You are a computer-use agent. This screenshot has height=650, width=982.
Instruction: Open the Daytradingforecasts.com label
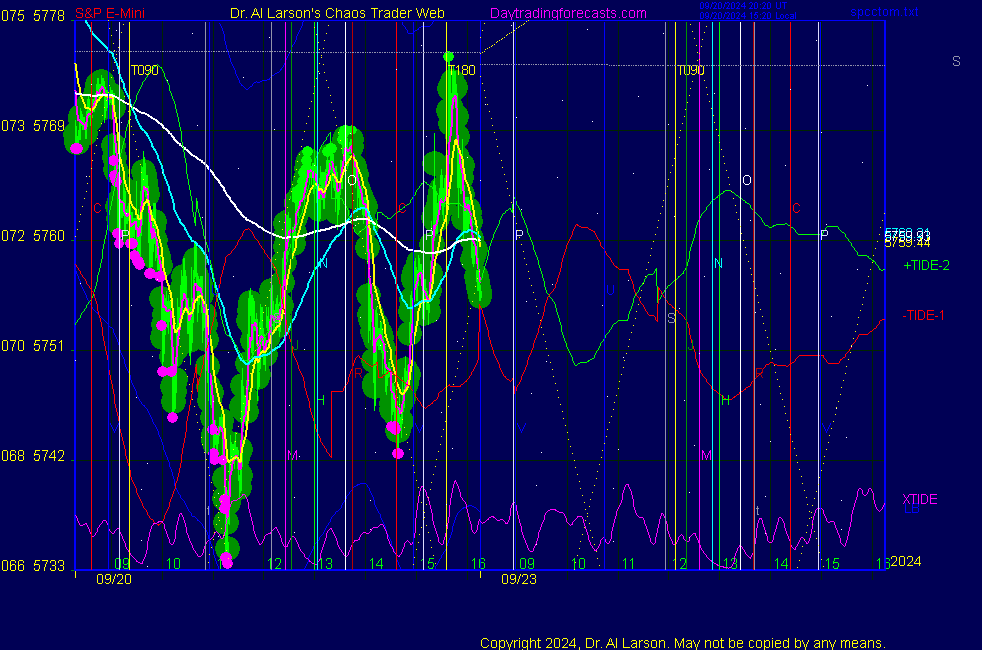coord(568,13)
